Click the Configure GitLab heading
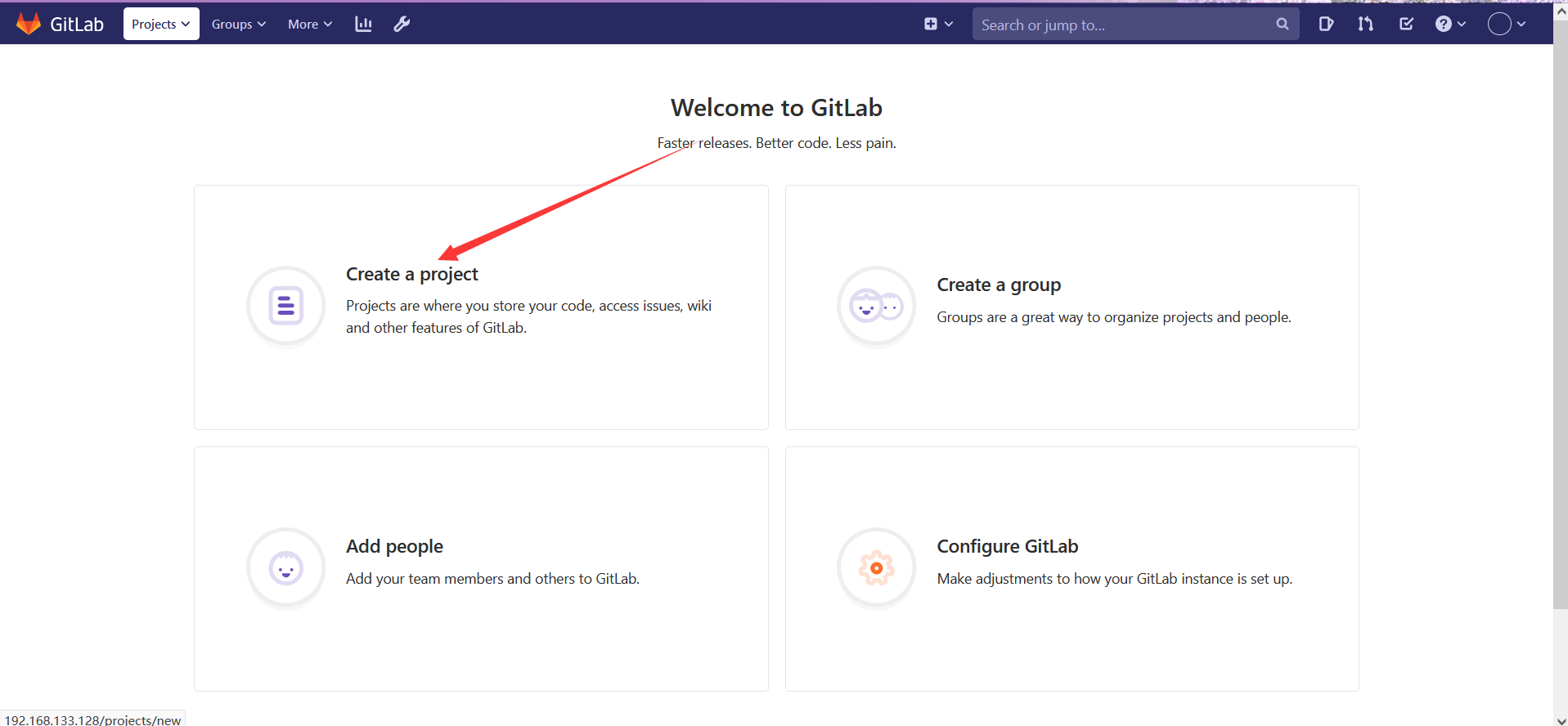1568x726 pixels. click(1008, 546)
